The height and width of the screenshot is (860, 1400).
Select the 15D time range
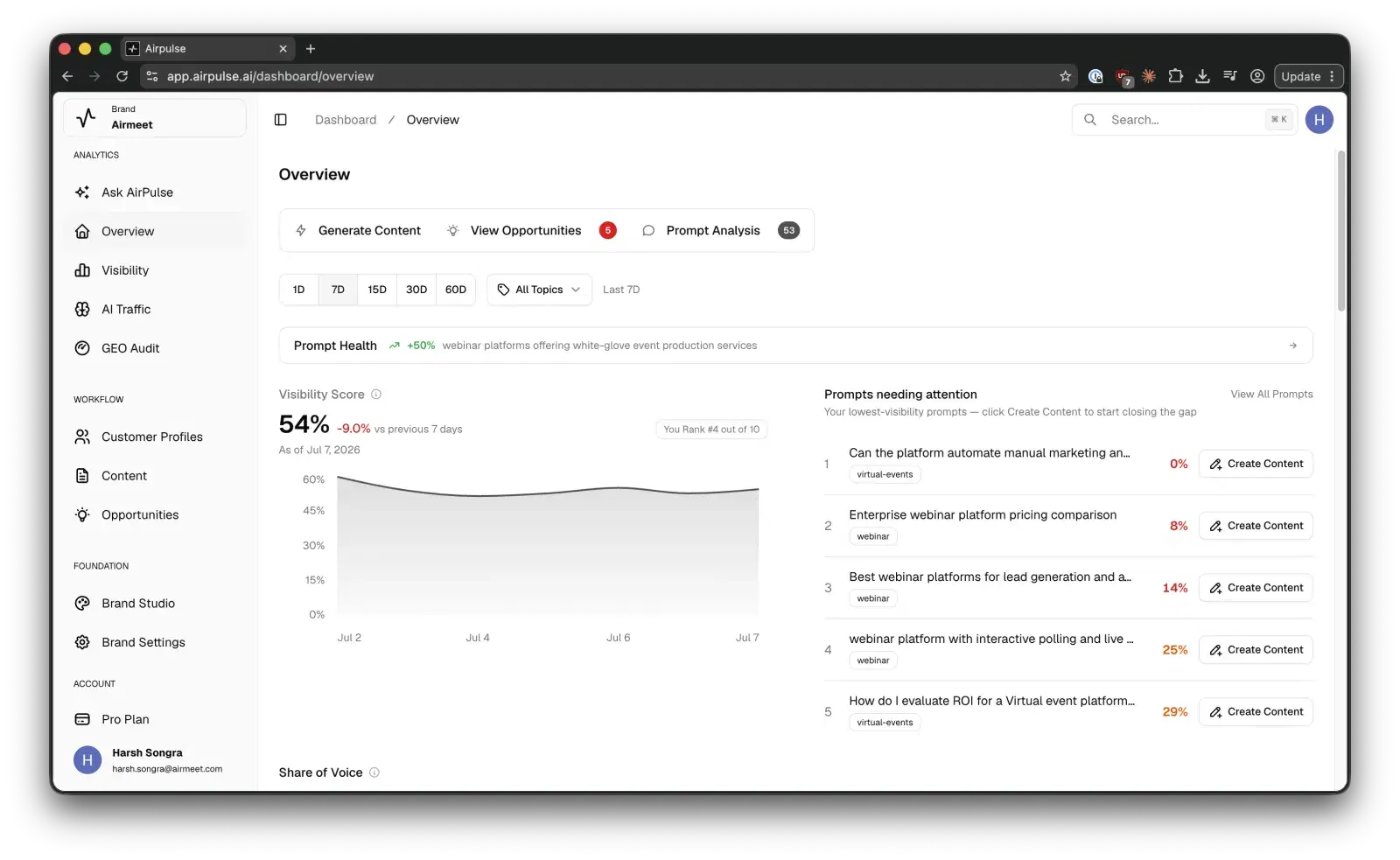click(377, 290)
